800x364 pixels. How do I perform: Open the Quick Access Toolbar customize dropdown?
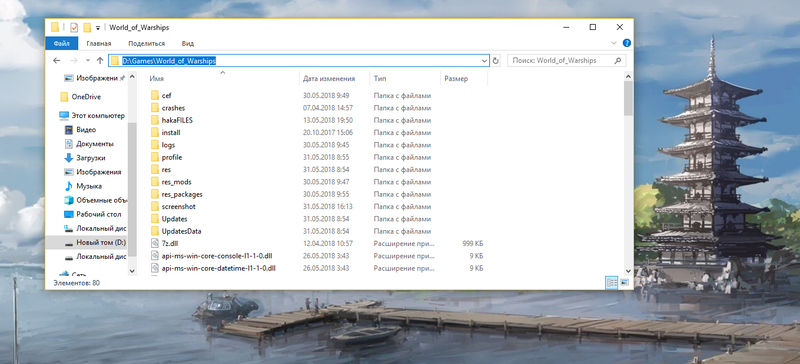pyautogui.click(x=98, y=28)
